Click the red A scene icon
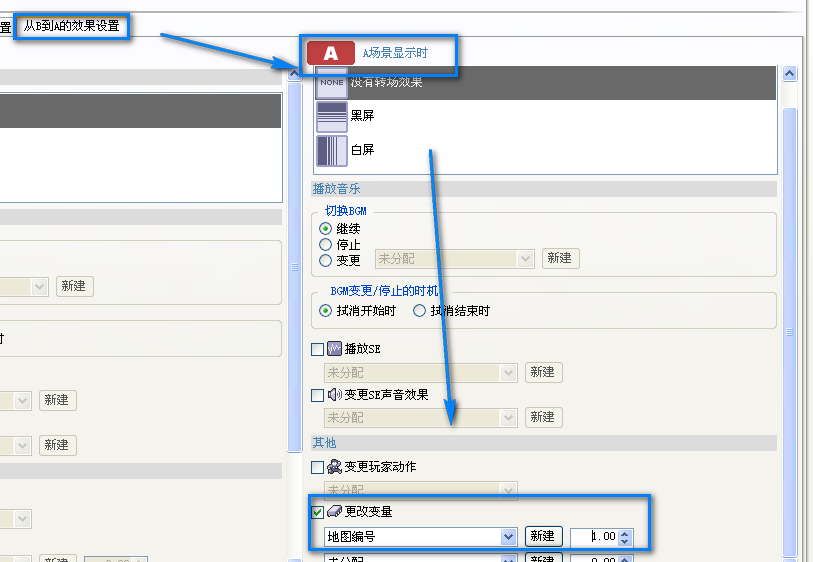This screenshot has width=813, height=562. click(331, 53)
